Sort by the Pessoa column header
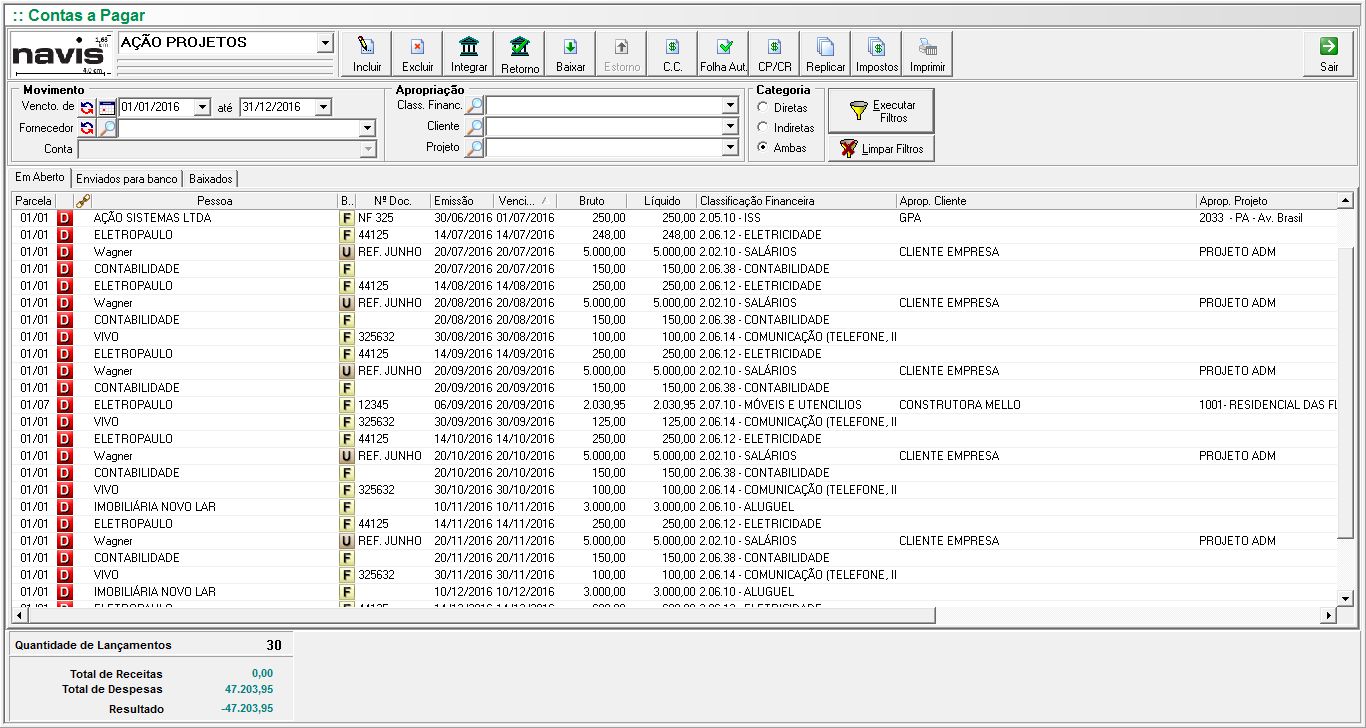 tap(215, 201)
